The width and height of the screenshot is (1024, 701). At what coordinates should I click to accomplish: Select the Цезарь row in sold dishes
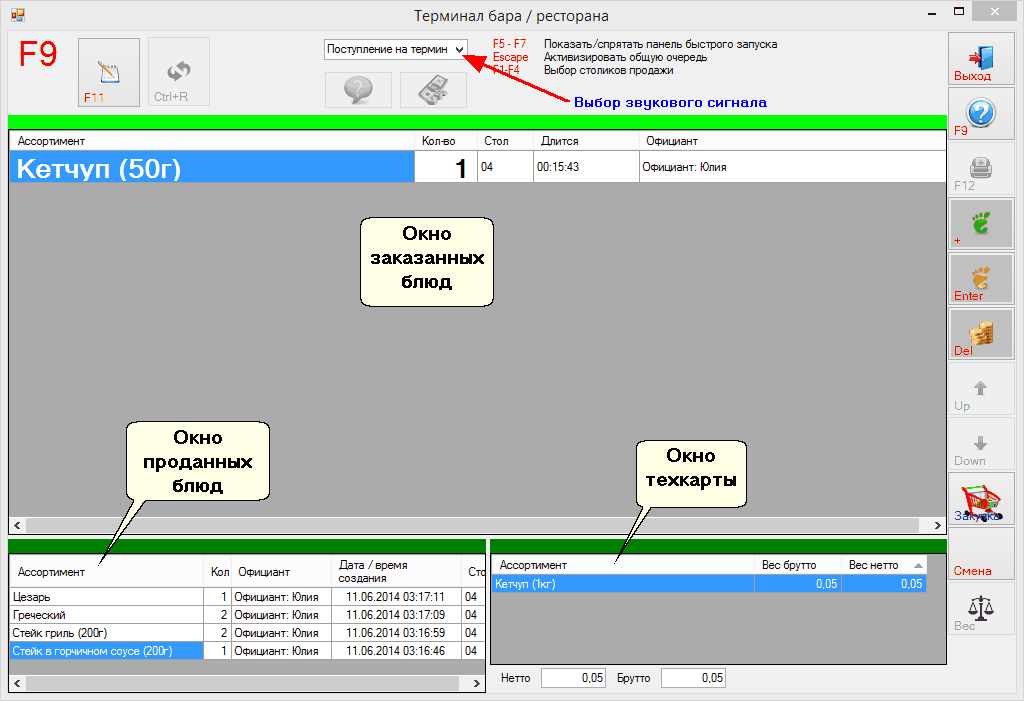click(x=247, y=597)
